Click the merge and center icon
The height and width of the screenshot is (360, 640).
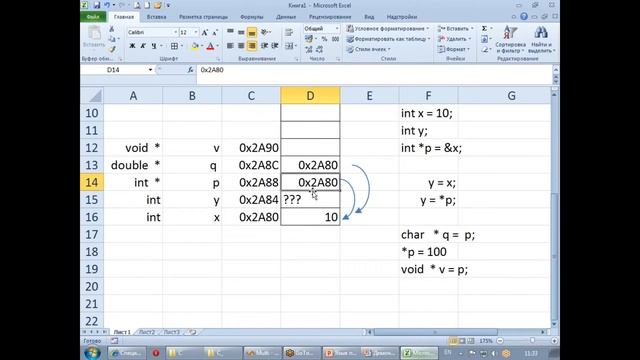[289, 46]
